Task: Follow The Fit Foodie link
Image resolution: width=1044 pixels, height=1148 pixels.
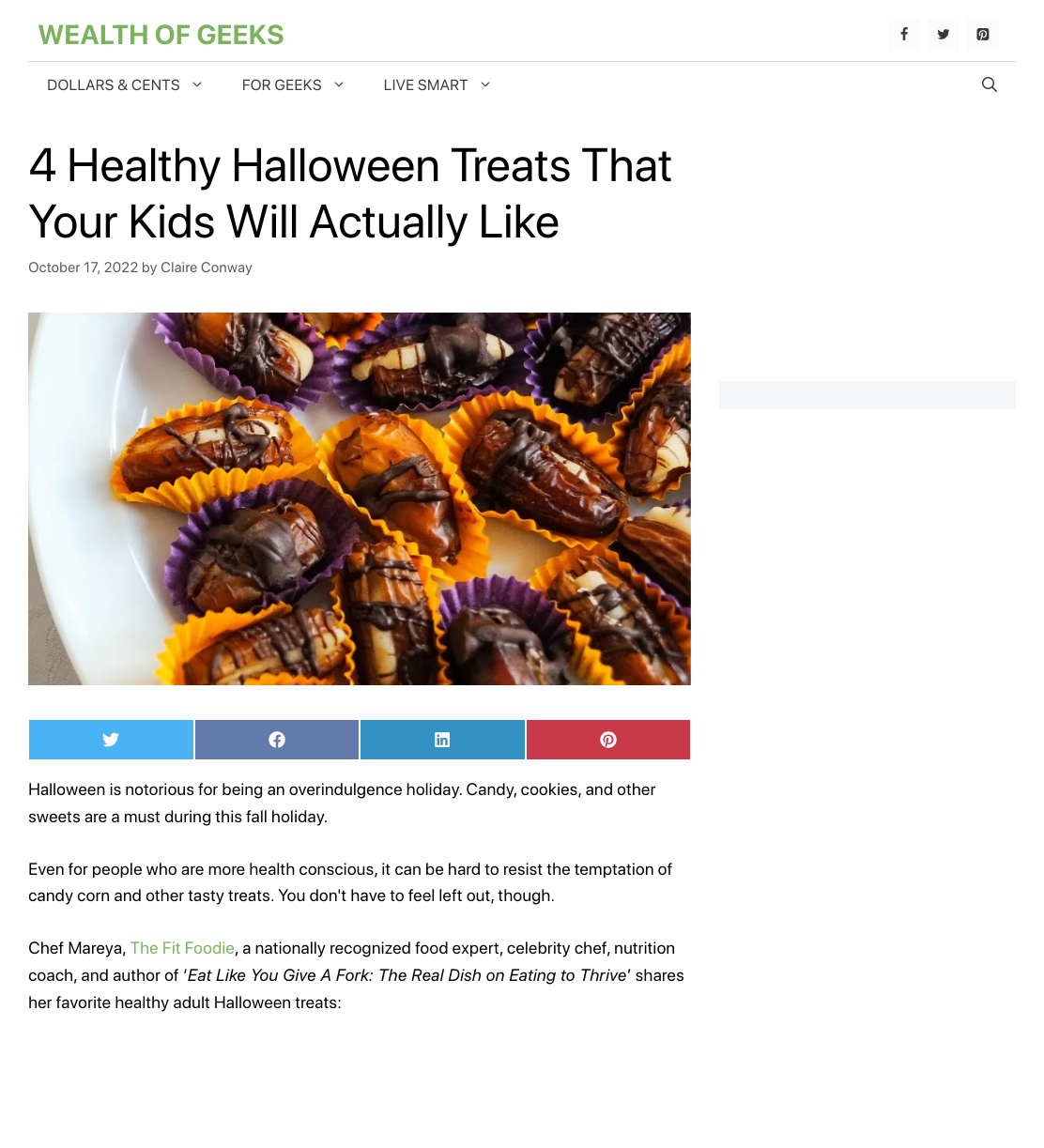Action: [x=182, y=948]
